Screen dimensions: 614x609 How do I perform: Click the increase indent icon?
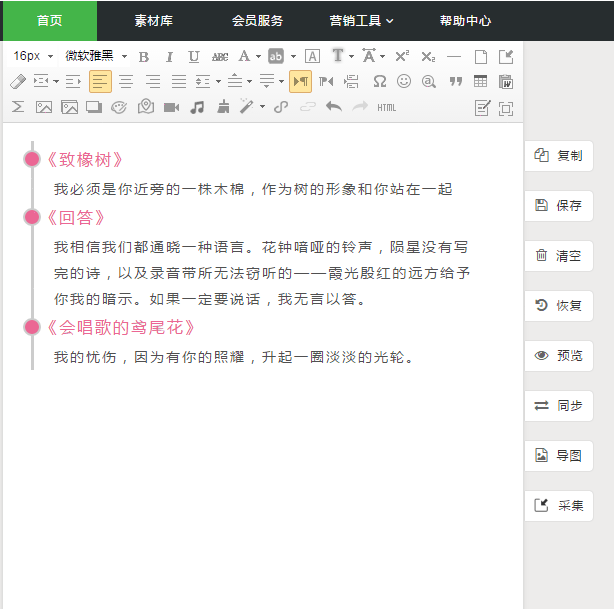[73, 82]
